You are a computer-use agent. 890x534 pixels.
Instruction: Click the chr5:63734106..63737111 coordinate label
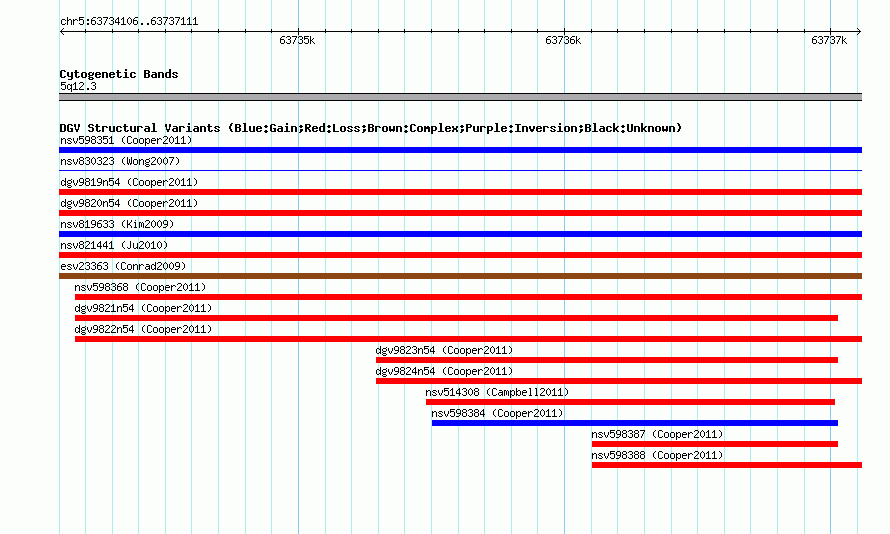click(129, 22)
